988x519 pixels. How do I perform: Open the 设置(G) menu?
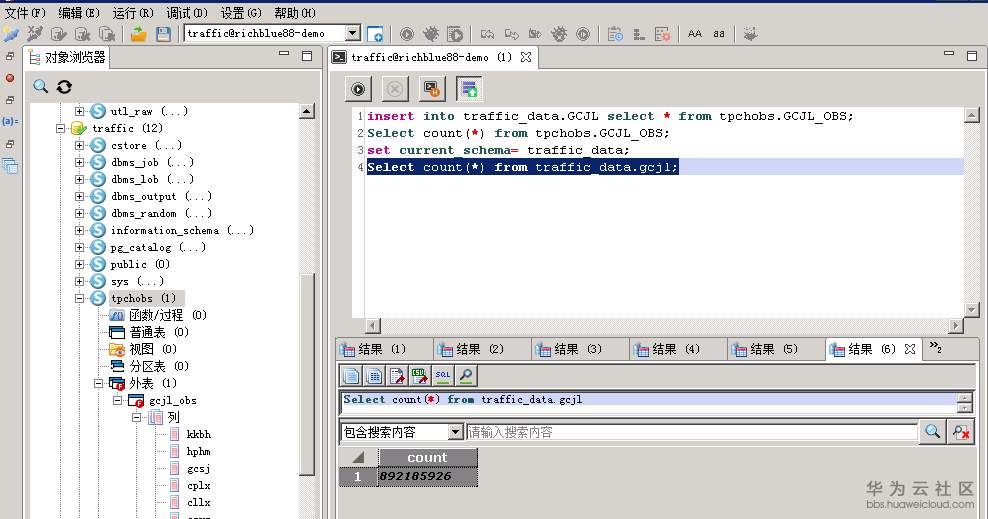pos(240,13)
